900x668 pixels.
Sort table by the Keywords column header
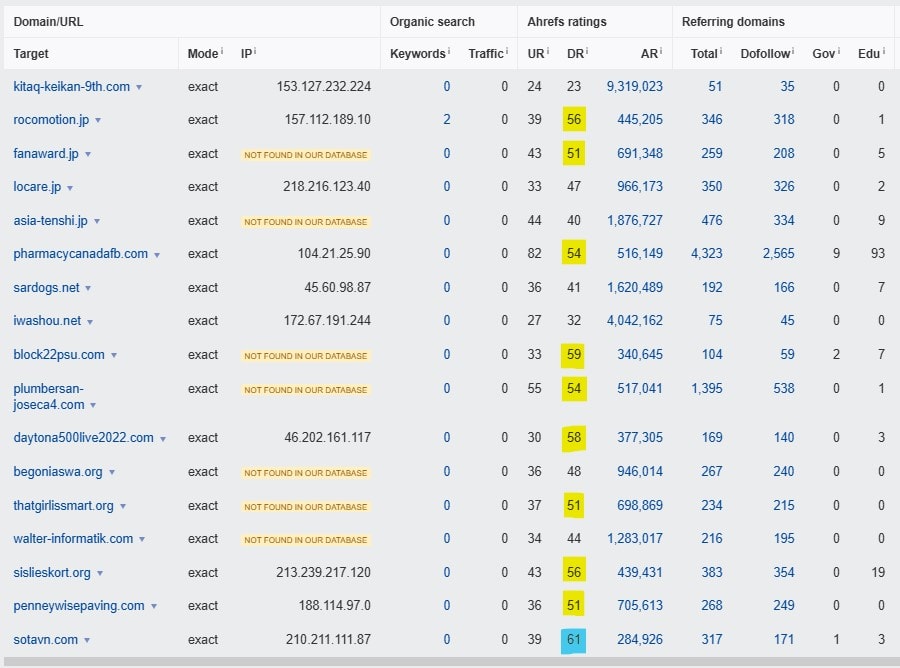(x=417, y=53)
